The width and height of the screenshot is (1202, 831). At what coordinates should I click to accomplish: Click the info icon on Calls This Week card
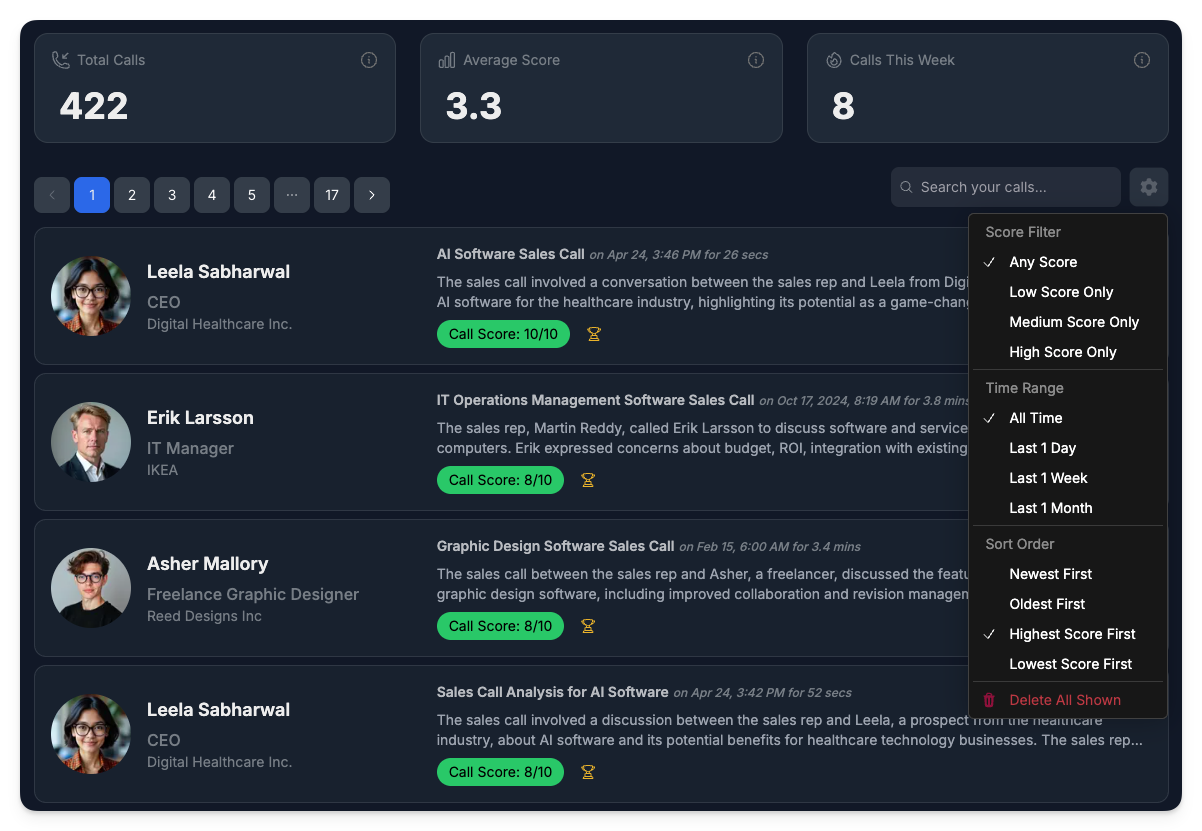click(x=1142, y=60)
